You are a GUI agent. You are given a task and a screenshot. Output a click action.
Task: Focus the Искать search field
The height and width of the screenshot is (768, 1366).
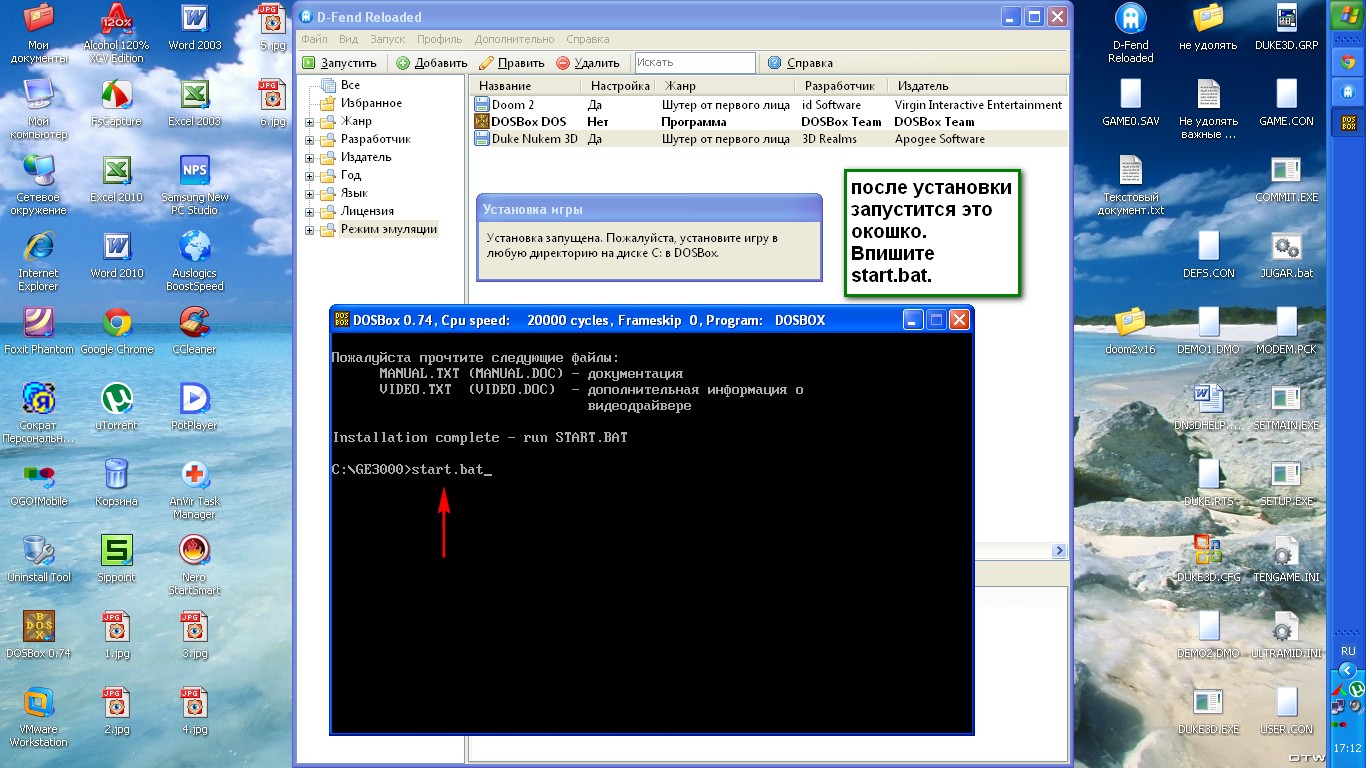[695, 63]
